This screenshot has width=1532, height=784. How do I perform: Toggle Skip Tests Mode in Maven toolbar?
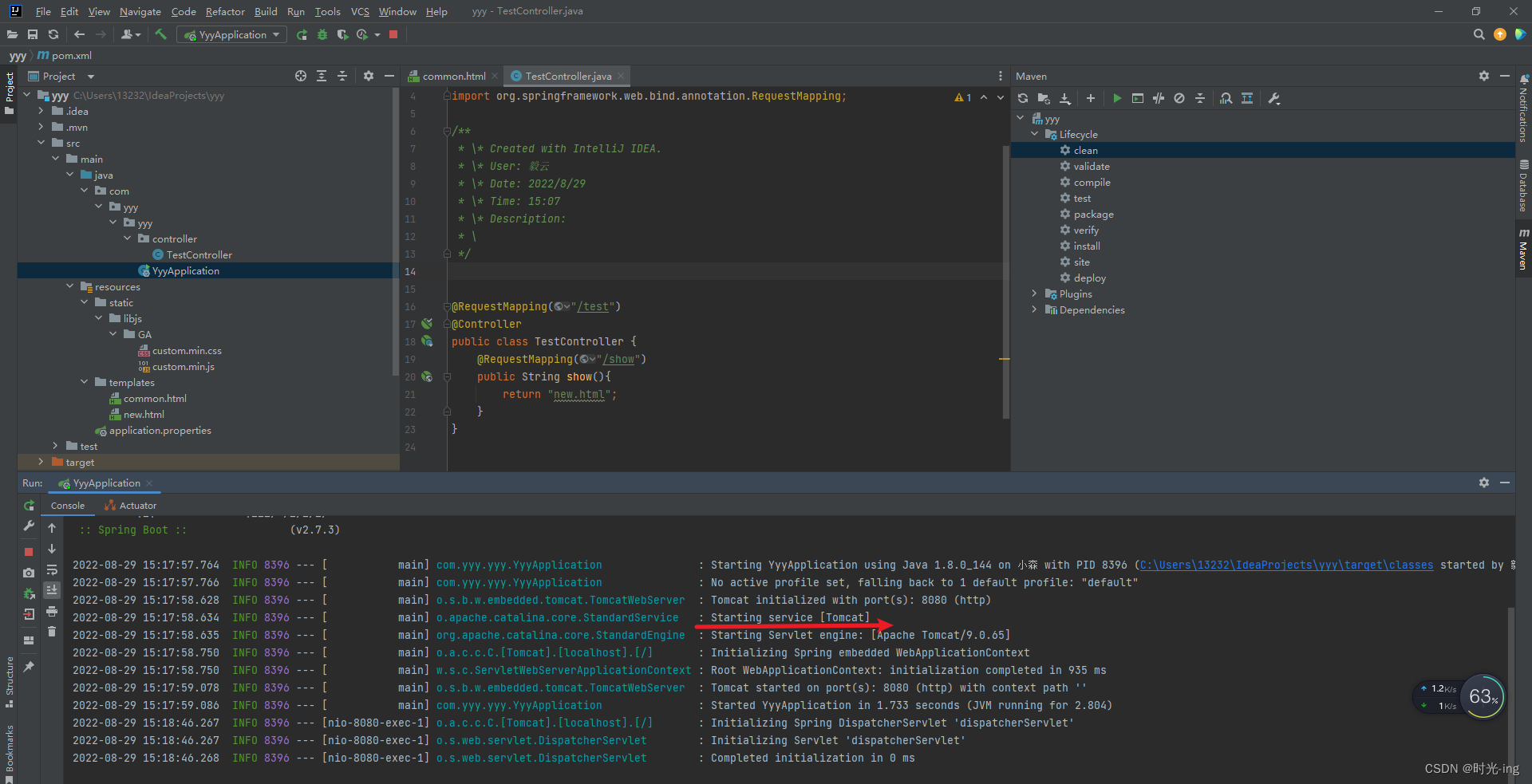1179,98
